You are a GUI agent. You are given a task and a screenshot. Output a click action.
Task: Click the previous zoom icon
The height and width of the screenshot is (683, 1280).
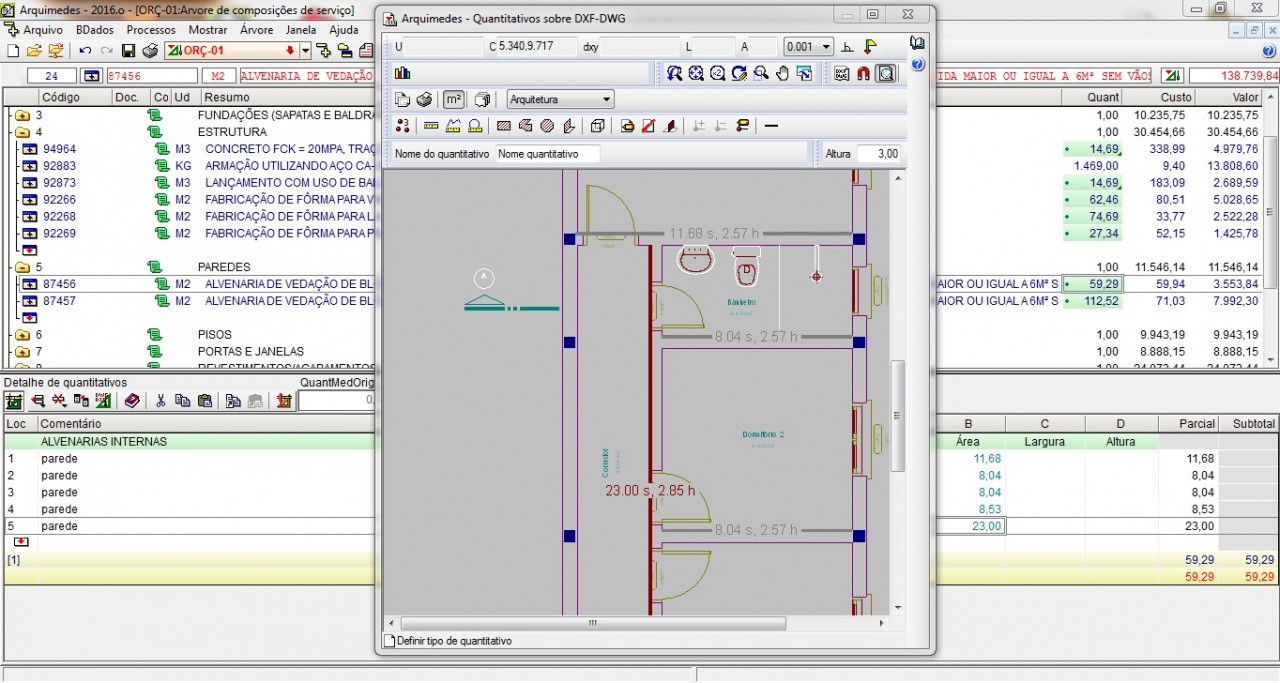click(674, 73)
